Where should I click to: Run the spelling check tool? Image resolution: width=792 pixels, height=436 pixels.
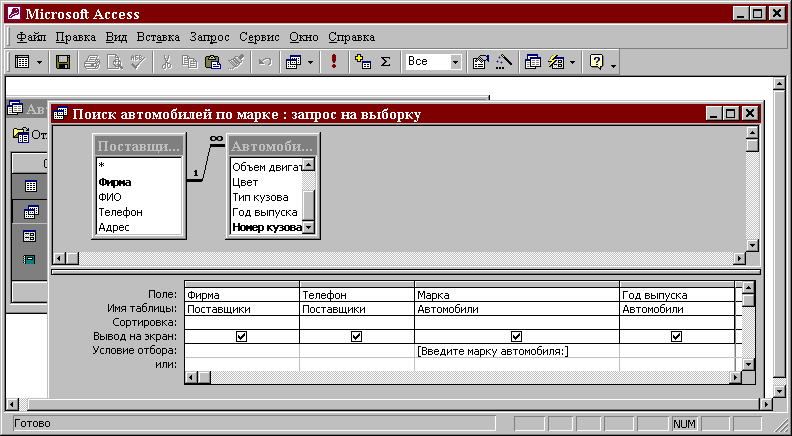pyautogui.click(x=138, y=62)
